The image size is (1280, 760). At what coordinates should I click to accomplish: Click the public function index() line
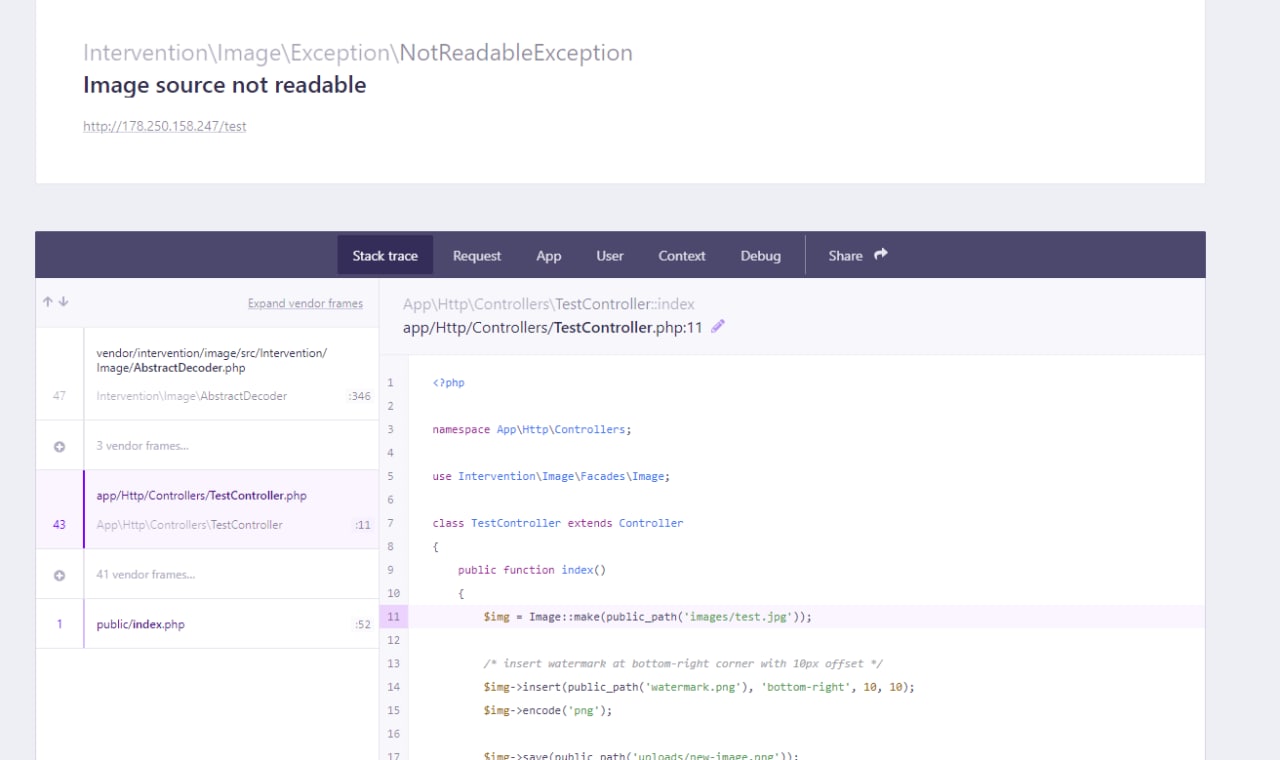[x=532, y=570]
